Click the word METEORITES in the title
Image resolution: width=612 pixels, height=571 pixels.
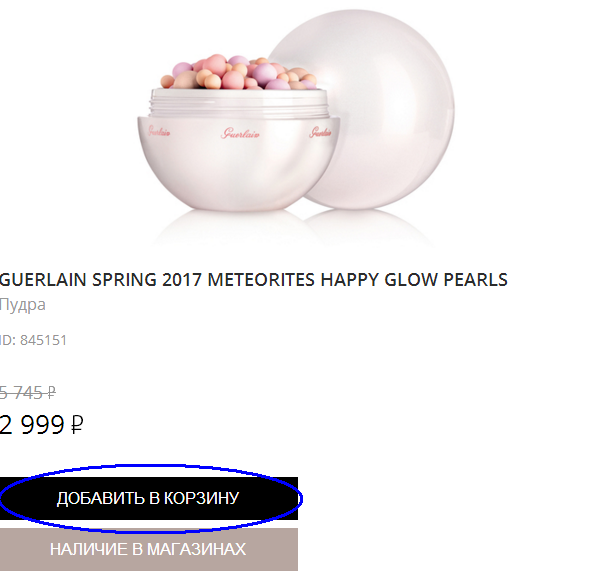click(x=261, y=280)
